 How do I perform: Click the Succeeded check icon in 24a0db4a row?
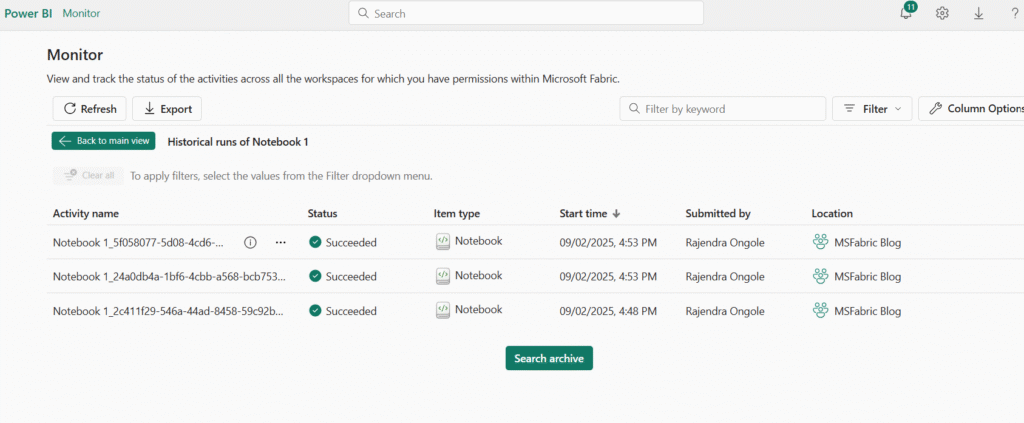tap(315, 276)
